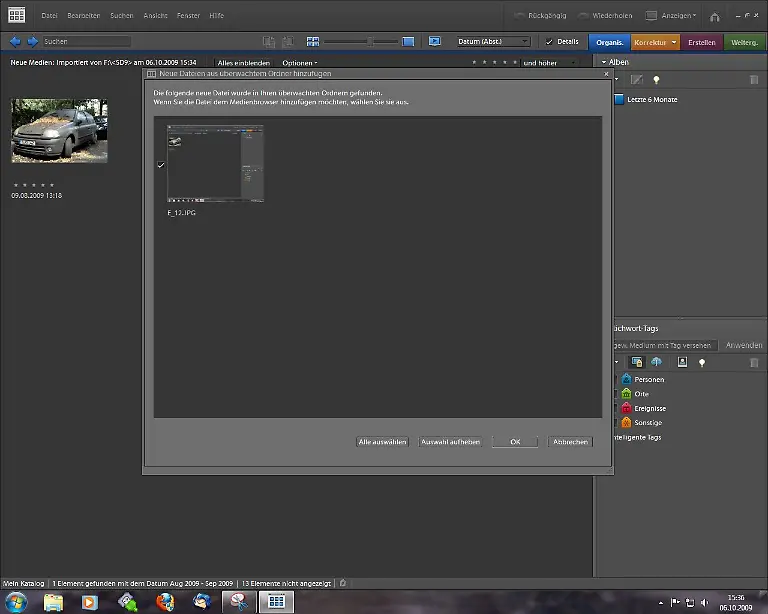Open Firefox from the taskbar
The image size is (768, 614).
(165, 602)
